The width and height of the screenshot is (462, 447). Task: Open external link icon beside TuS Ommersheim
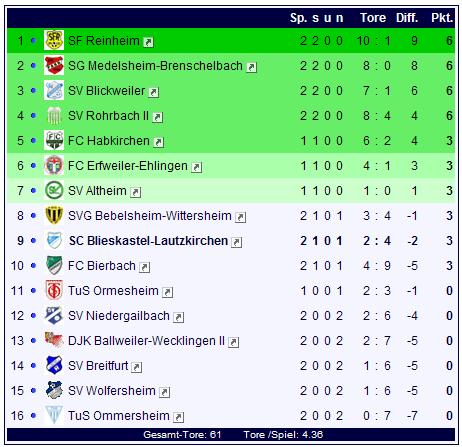(x=179, y=417)
